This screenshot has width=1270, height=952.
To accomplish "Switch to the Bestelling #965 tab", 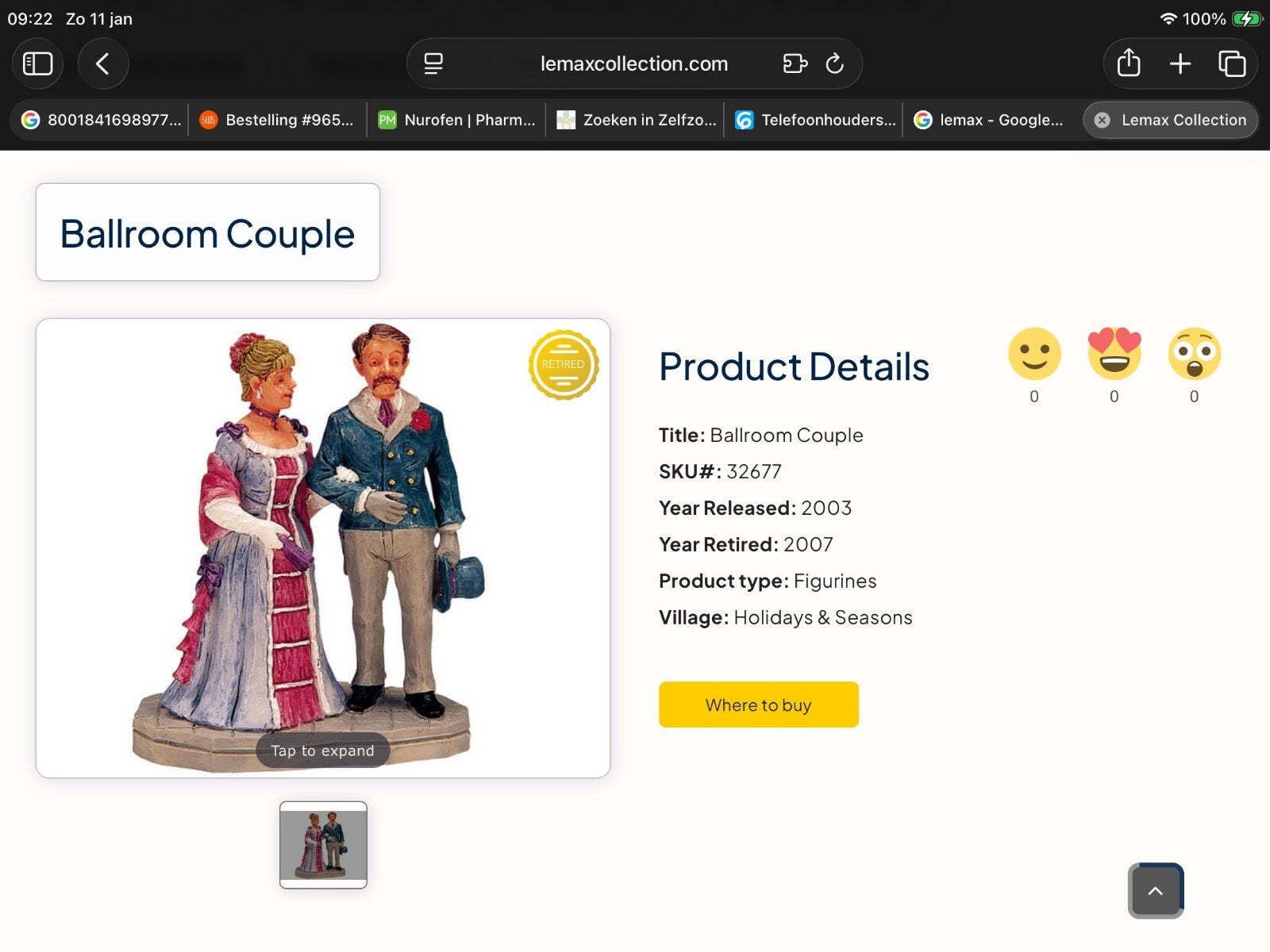I will pyautogui.click(x=277, y=120).
